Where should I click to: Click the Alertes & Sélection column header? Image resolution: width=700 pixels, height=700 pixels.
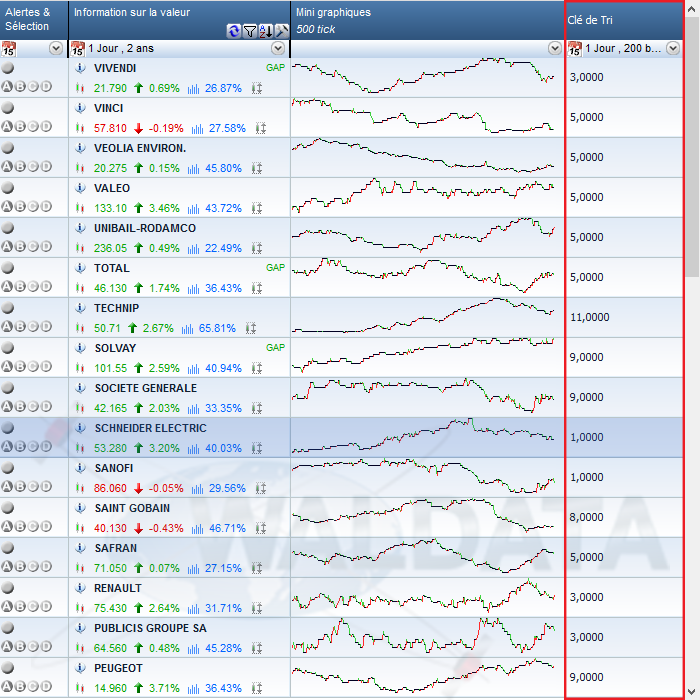pyautogui.click(x=34, y=20)
